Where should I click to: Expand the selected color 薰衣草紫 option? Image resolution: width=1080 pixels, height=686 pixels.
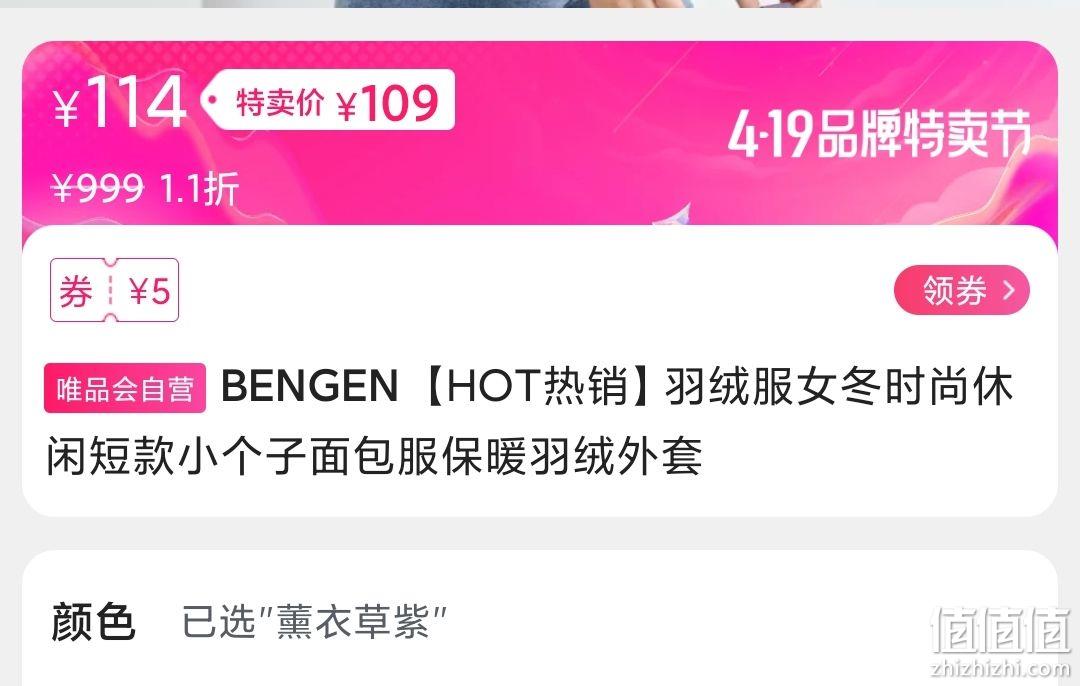point(314,622)
